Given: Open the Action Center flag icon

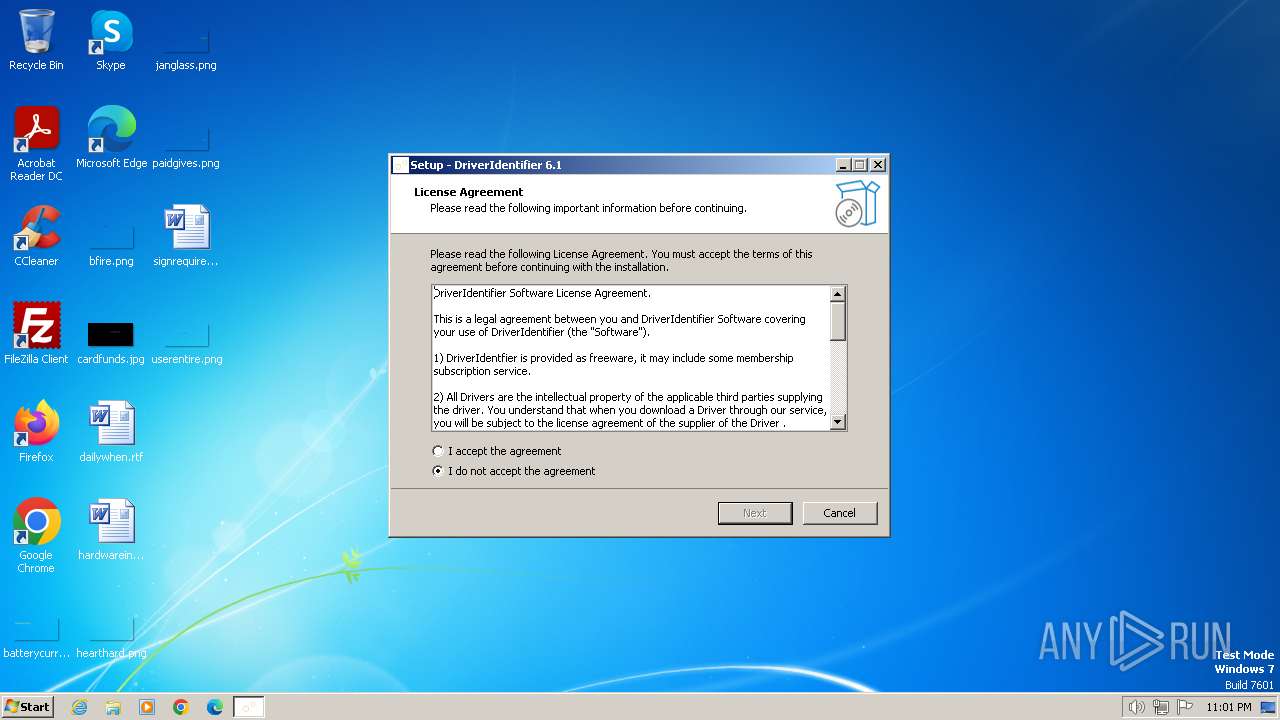Looking at the screenshot, I should (1185, 707).
